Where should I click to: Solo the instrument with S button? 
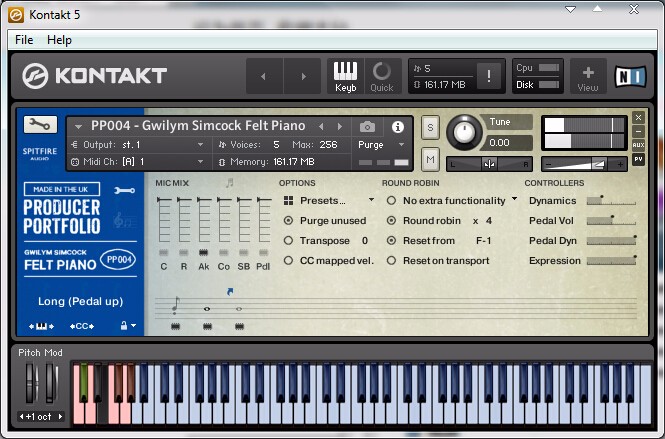tap(430, 127)
